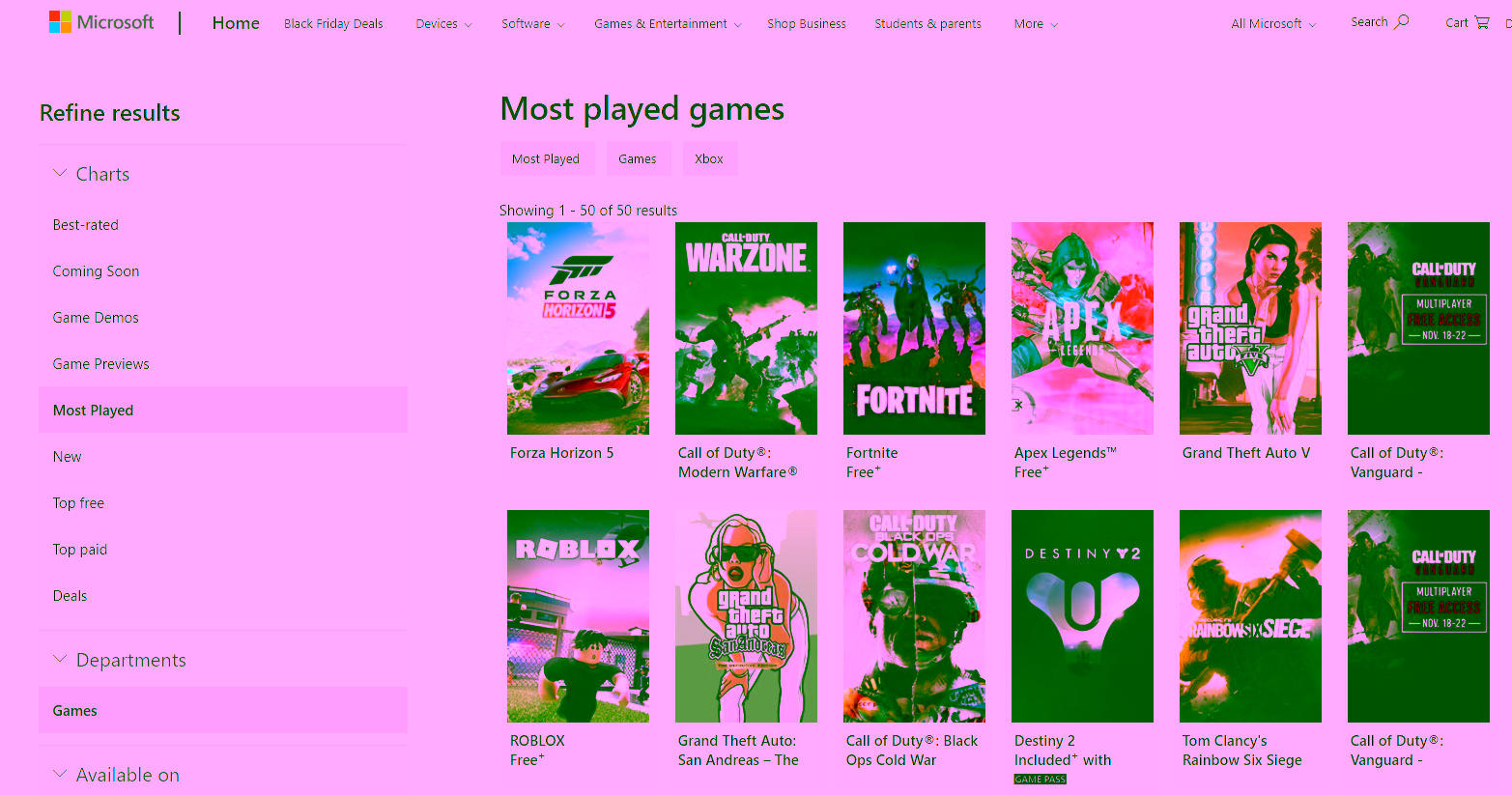Click the Xbox filter tag

709,159
